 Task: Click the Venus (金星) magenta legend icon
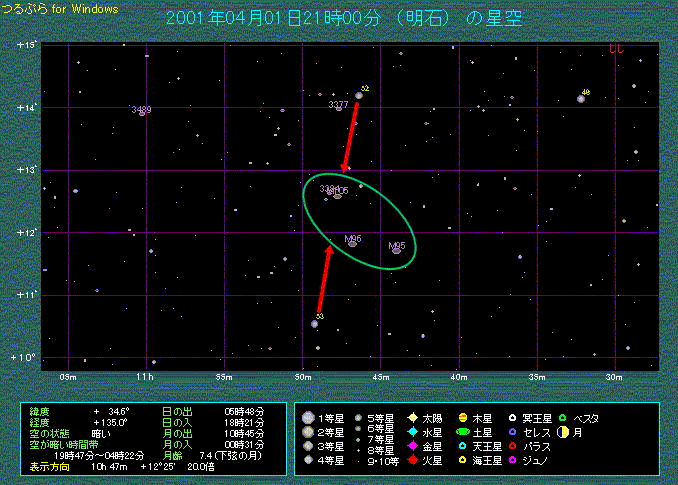point(413,445)
